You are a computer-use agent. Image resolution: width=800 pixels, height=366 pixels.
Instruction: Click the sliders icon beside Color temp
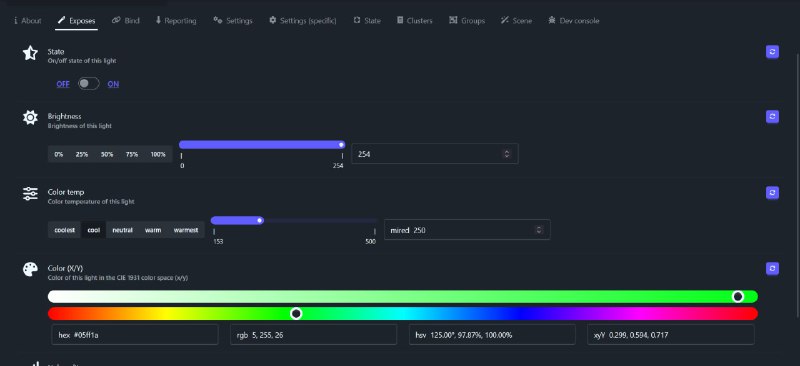[x=30, y=193]
